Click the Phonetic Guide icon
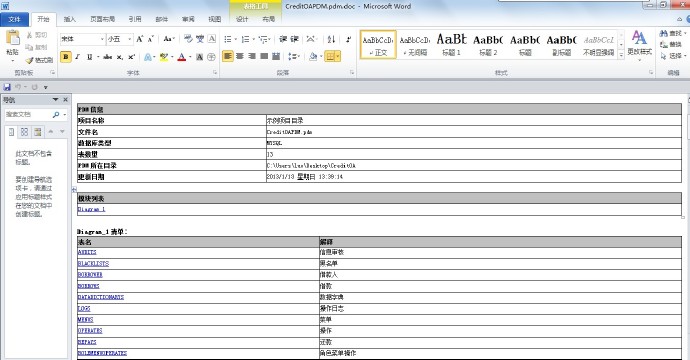The width and height of the screenshot is (690, 360). pyautogui.click(x=200, y=39)
